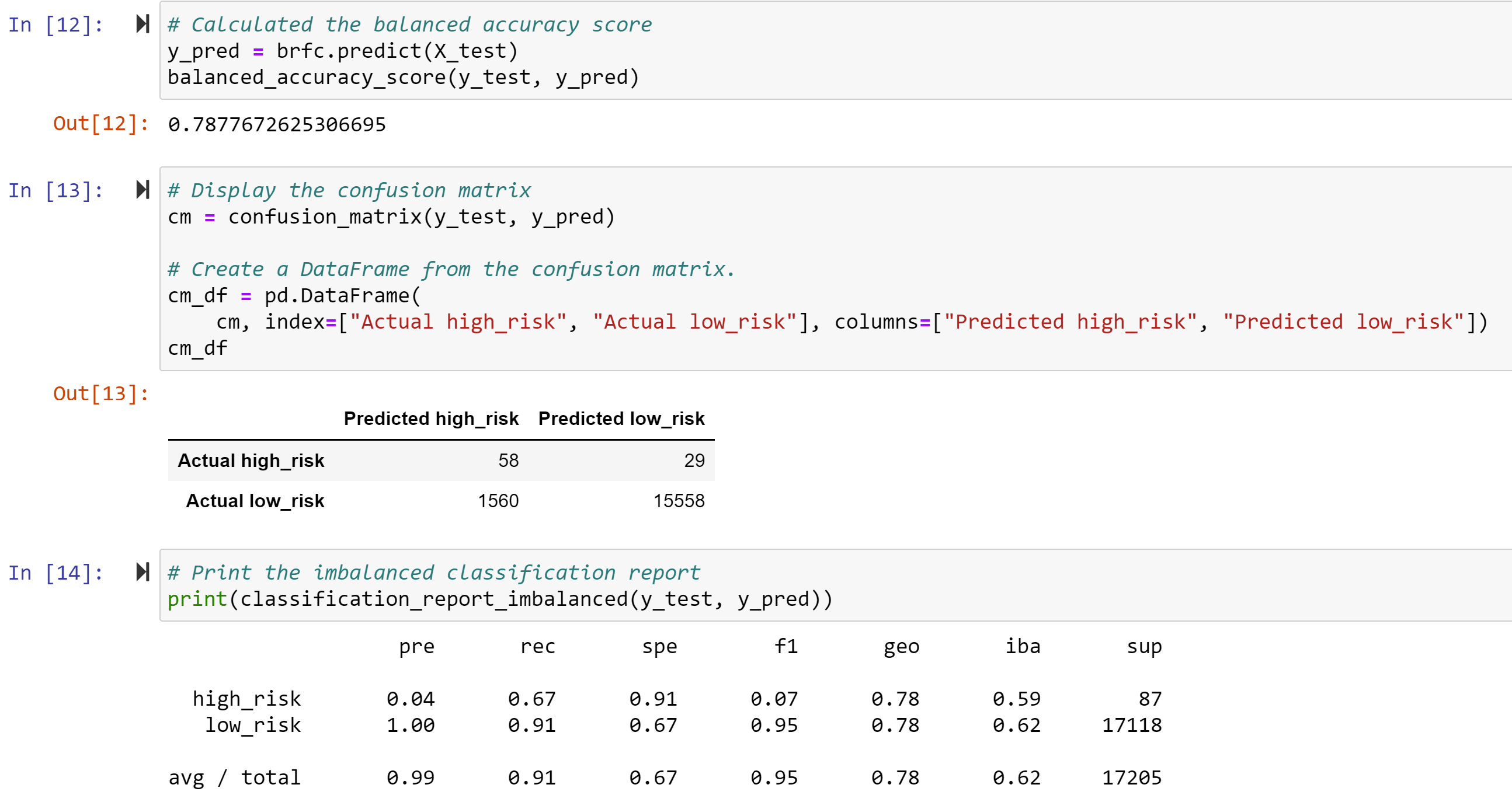Screen dimensions: 1512x802
Task: Click the Predicted high_risk column header
Action: coord(431,419)
